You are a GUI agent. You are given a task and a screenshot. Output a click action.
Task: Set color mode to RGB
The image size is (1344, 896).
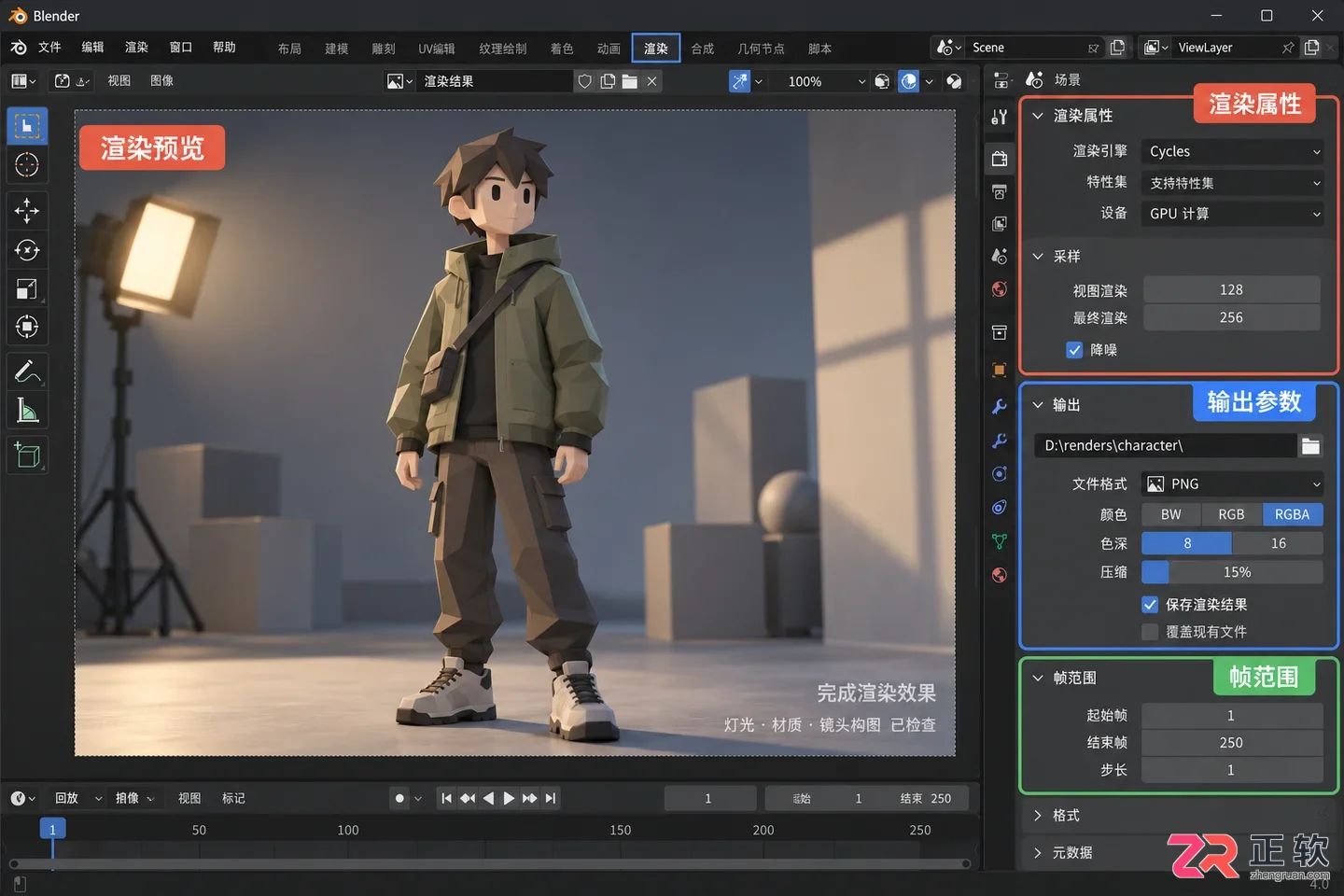pos(1232,514)
